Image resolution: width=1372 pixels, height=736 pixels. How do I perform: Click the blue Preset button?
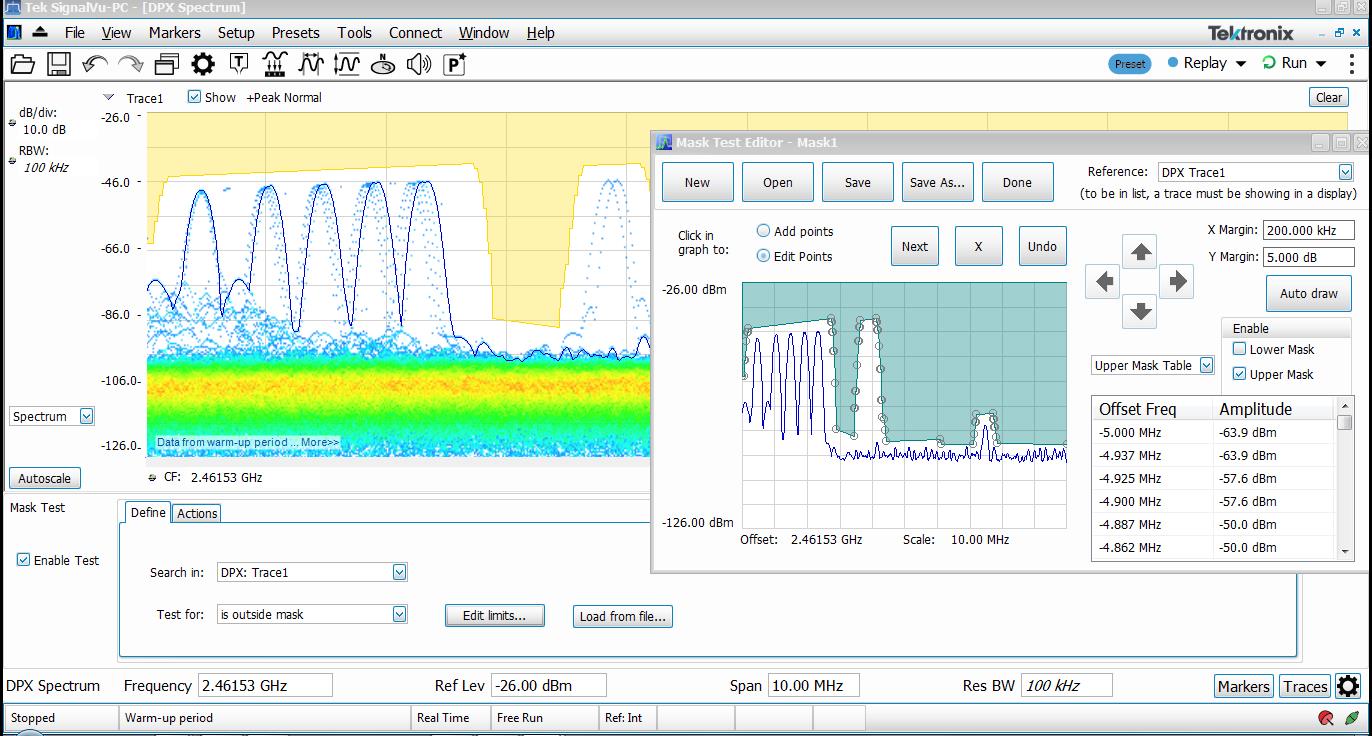tap(1130, 63)
